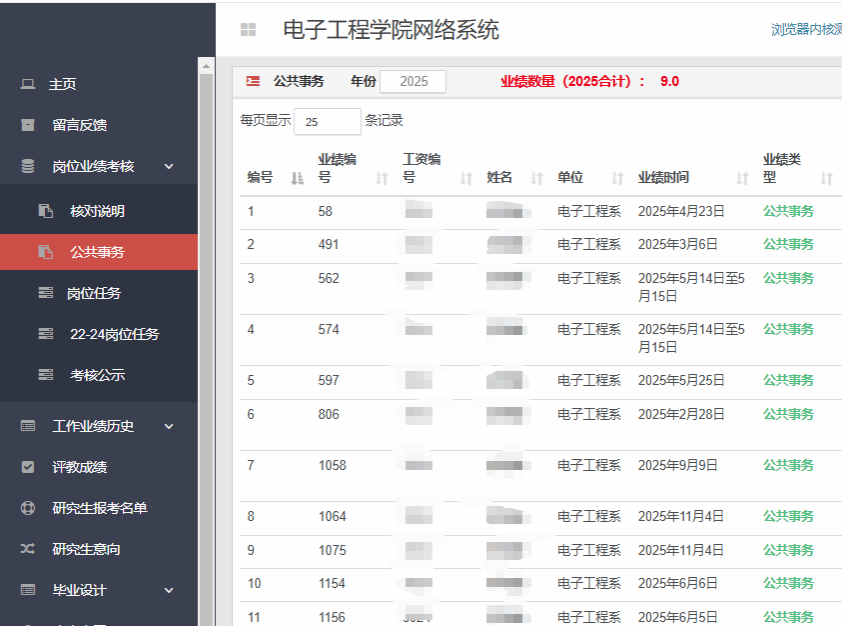The width and height of the screenshot is (842, 626).
Task: Click the checkmark icon beside 评教成绩
Action: pyautogui.click(x=28, y=467)
